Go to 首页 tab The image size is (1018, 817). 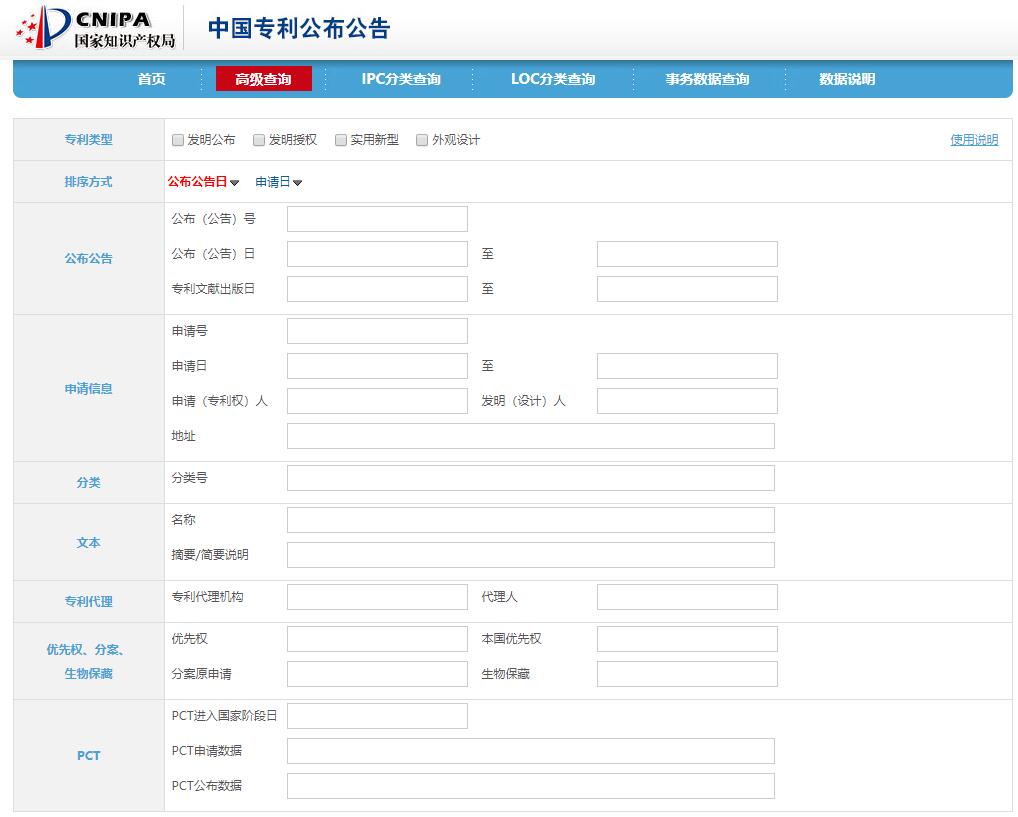click(x=151, y=79)
